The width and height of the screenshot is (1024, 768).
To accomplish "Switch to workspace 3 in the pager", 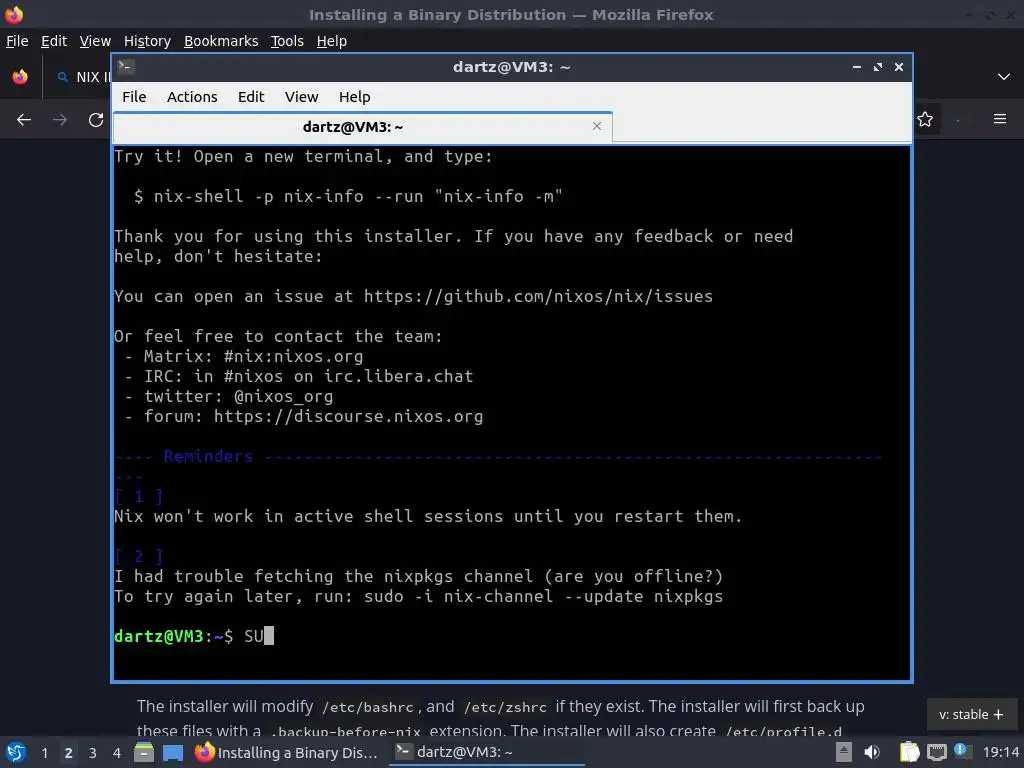I will click(x=93, y=753).
